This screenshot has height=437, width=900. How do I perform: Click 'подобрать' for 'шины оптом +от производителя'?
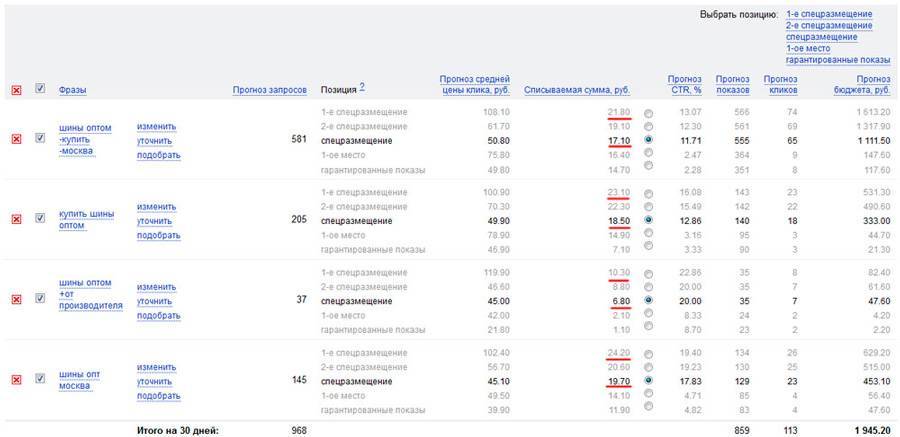point(158,316)
